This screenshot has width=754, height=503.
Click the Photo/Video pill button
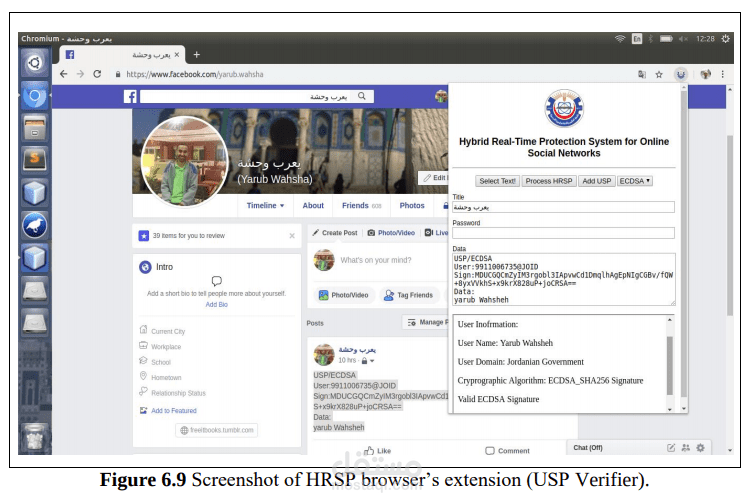click(344, 295)
